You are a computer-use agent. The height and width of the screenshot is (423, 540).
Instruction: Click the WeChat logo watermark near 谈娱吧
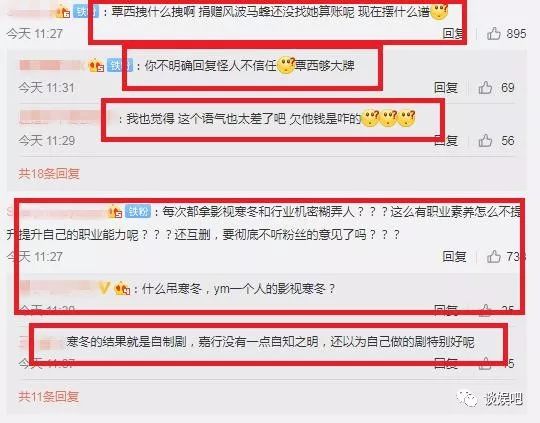pyautogui.click(x=467, y=399)
